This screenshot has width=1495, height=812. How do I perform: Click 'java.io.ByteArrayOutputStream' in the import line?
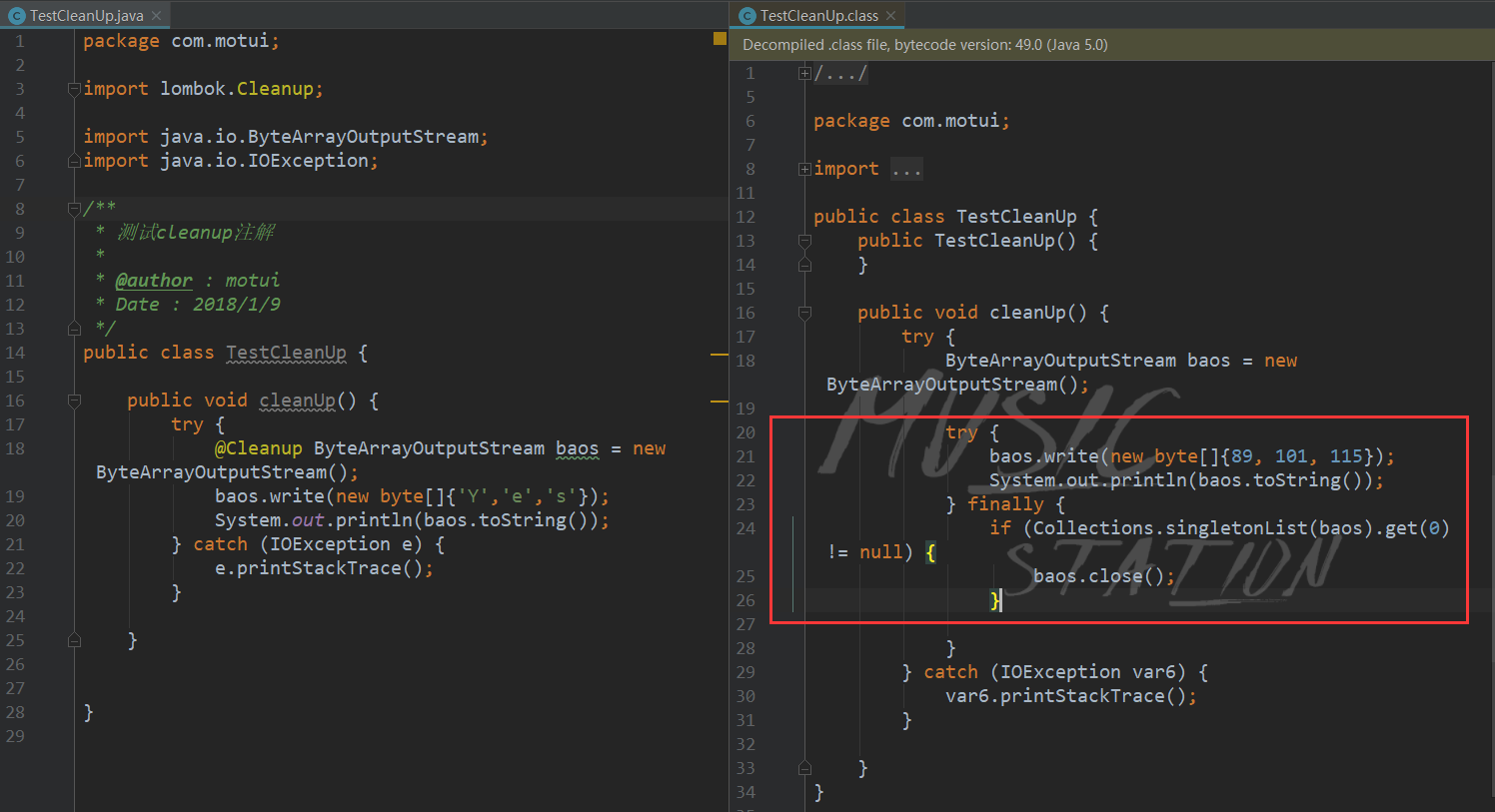(x=320, y=137)
